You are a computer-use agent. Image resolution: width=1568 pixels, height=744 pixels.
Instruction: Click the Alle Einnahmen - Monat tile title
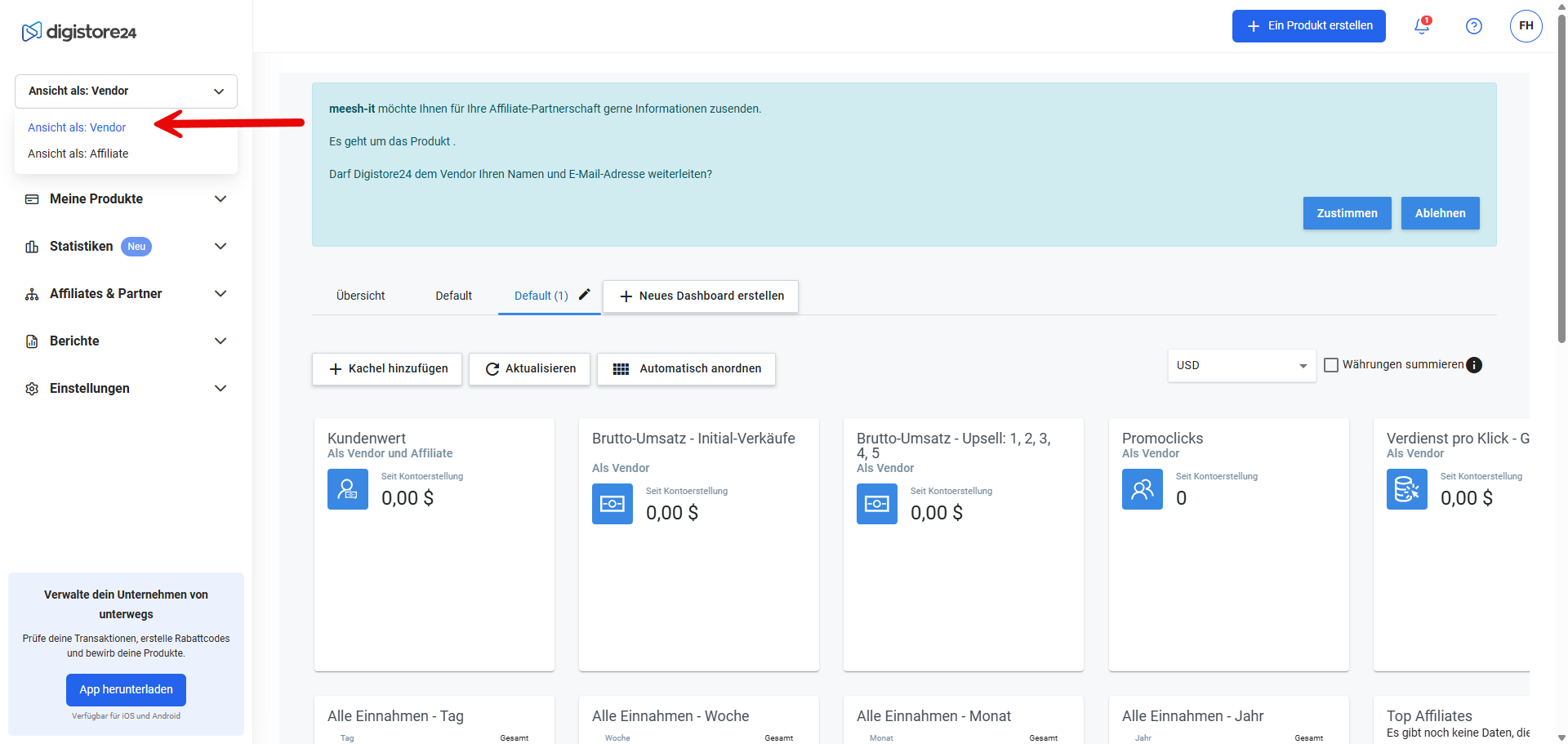(933, 716)
